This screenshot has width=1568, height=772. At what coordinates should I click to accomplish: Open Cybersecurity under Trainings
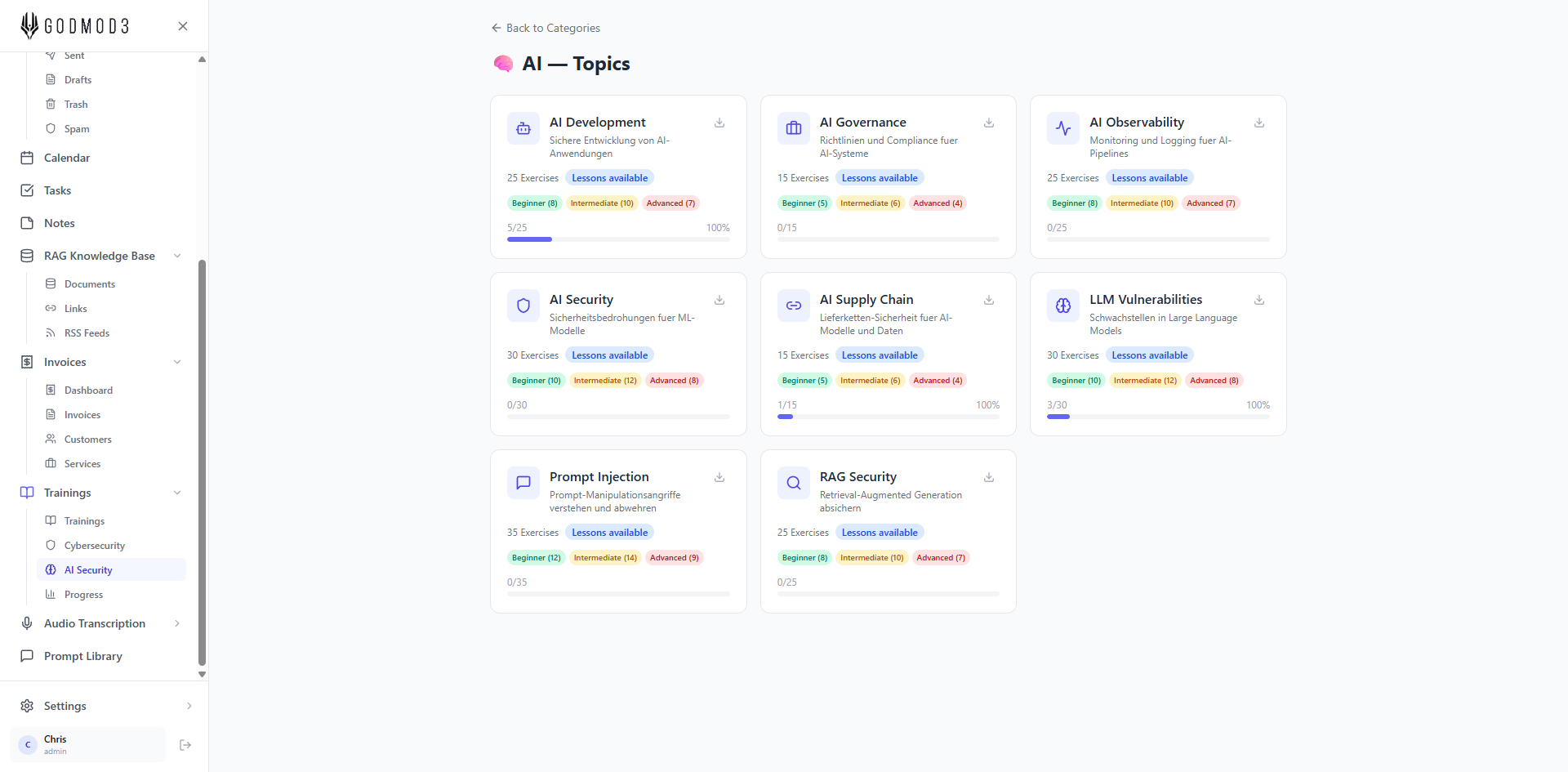tap(95, 546)
